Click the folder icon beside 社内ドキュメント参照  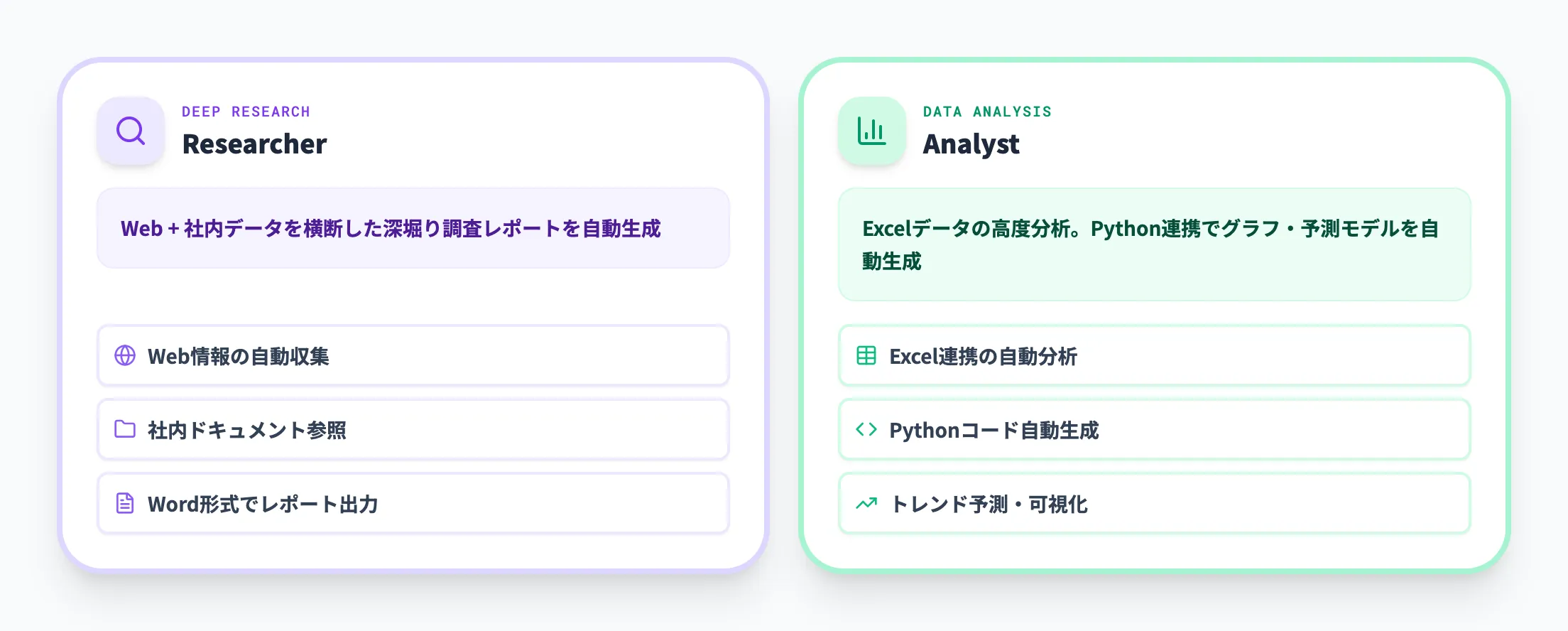point(125,430)
